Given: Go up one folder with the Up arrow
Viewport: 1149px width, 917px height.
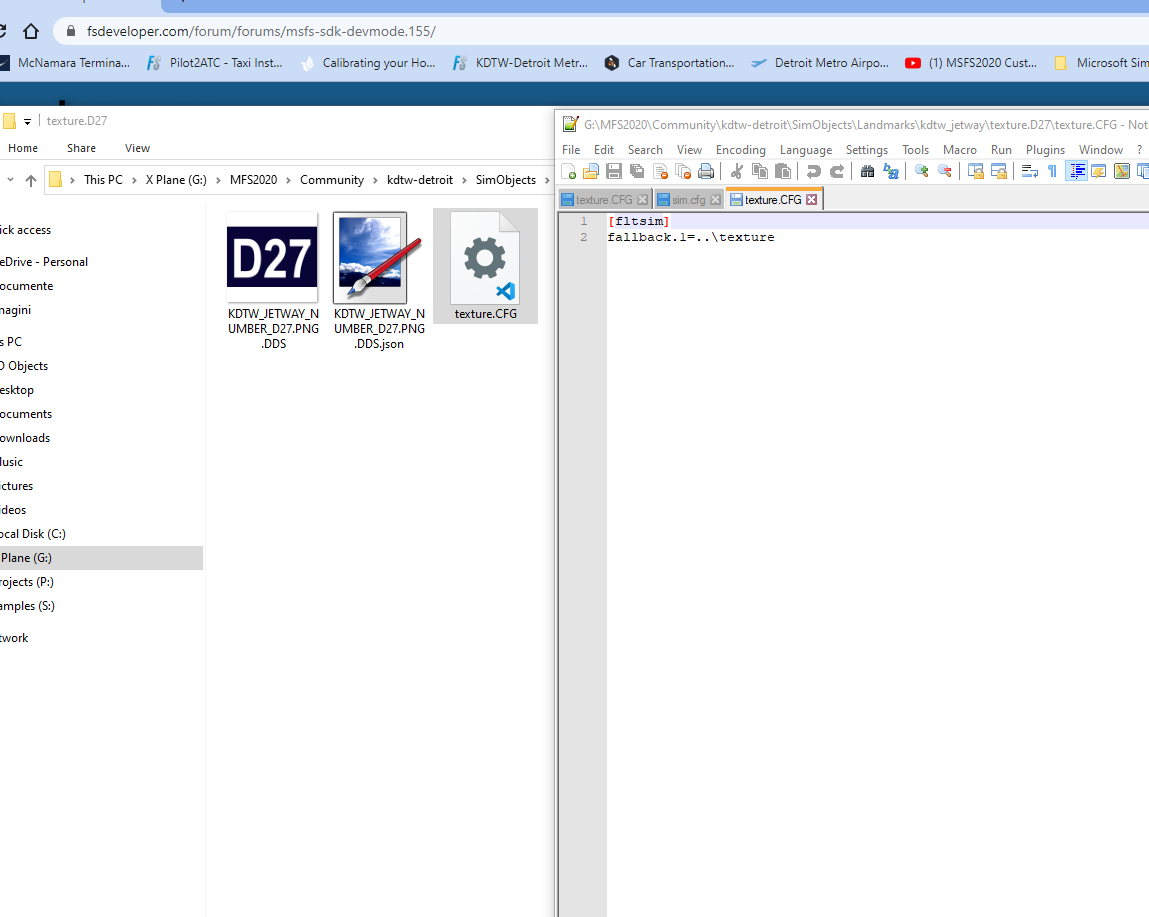Looking at the screenshot, I should point(31,180).
